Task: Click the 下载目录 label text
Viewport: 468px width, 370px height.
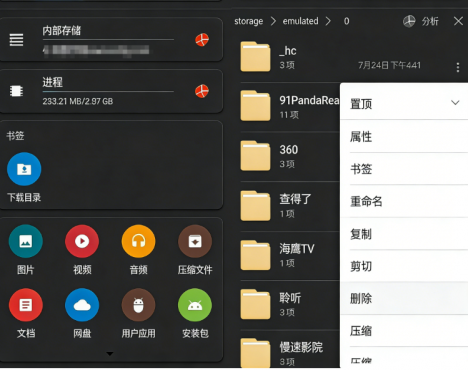Action: 24,197
